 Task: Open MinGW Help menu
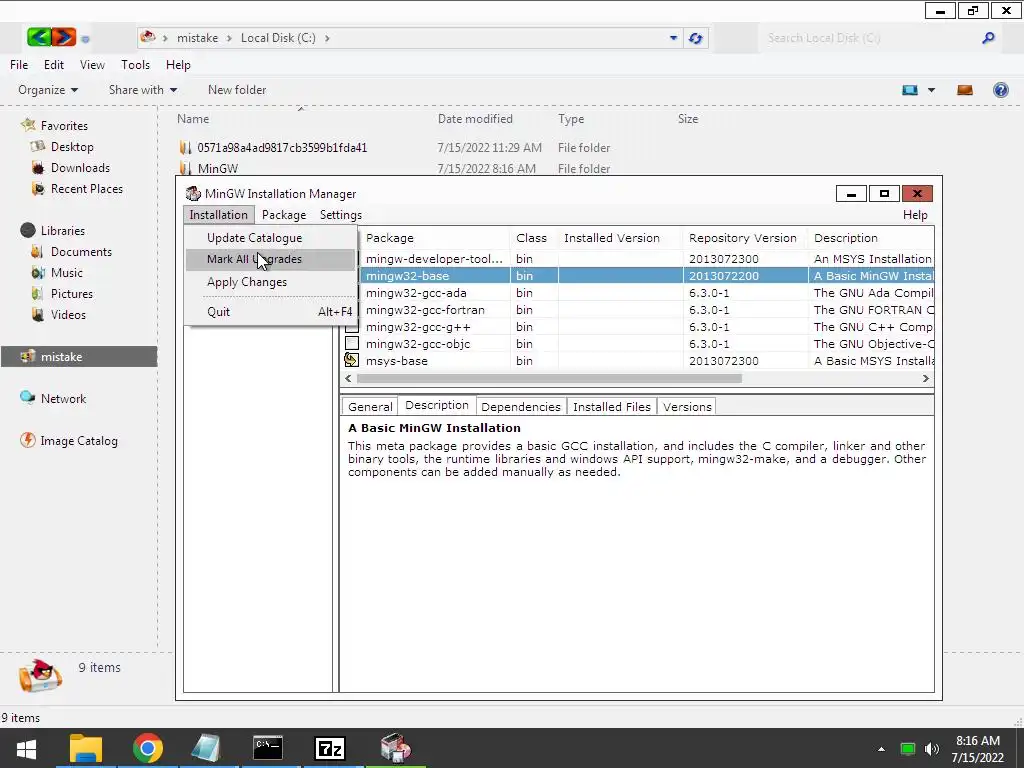pos(915,215)
